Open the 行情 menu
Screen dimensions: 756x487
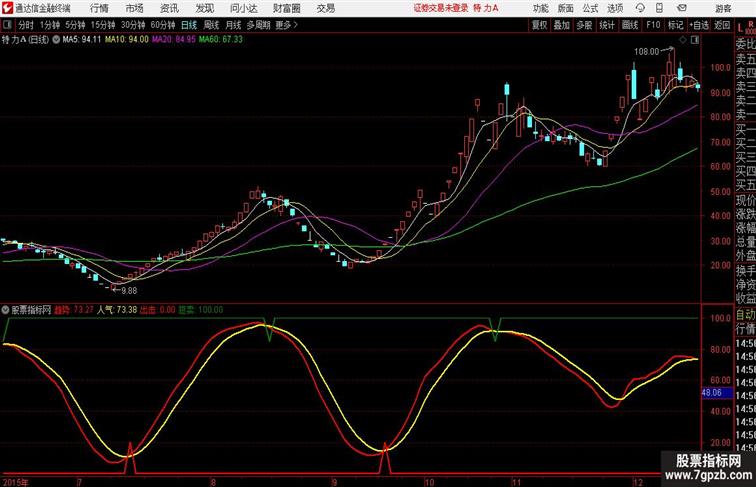pos(99,8)
